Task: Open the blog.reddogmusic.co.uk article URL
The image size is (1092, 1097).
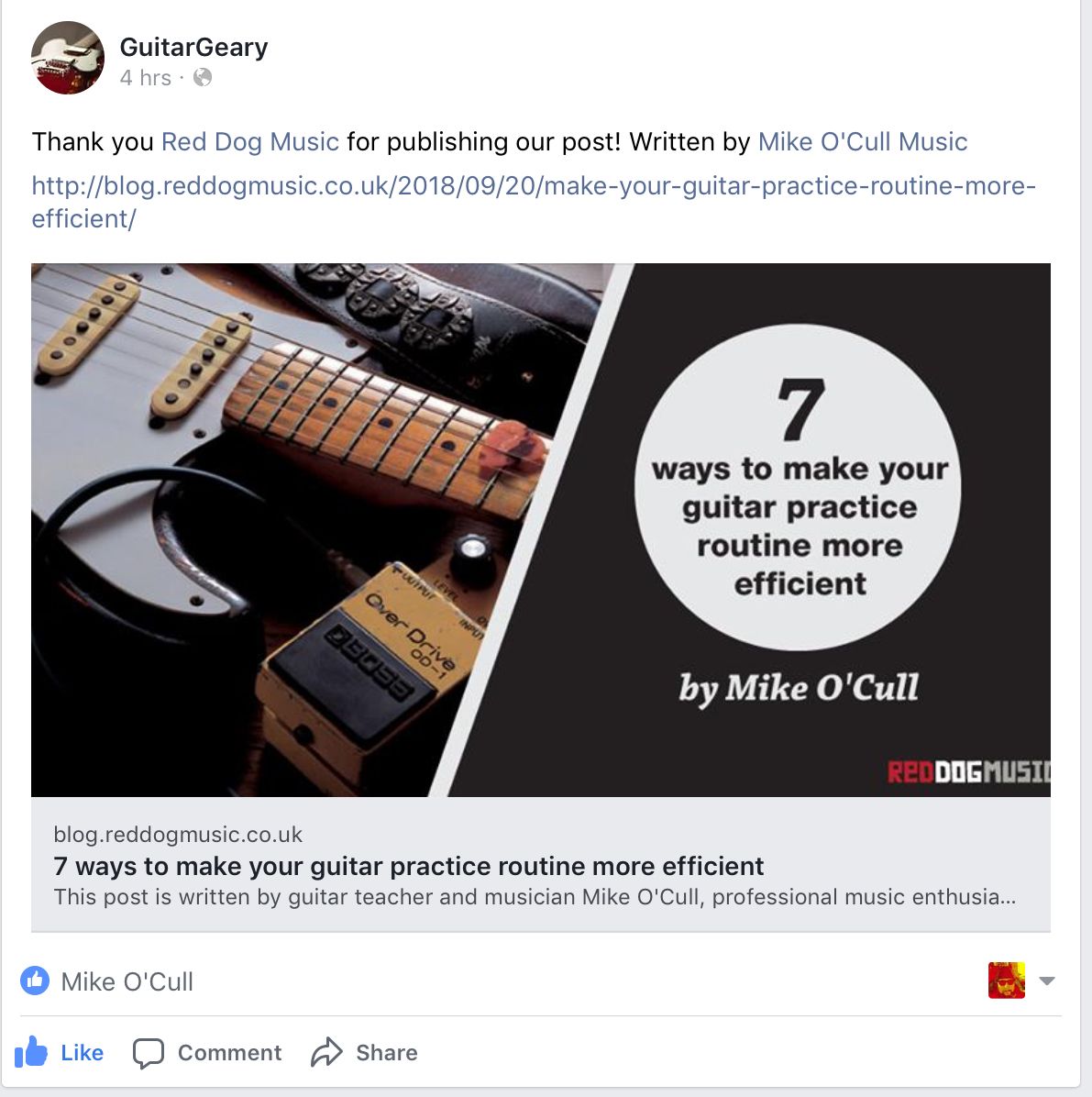Action: point(534,202)
